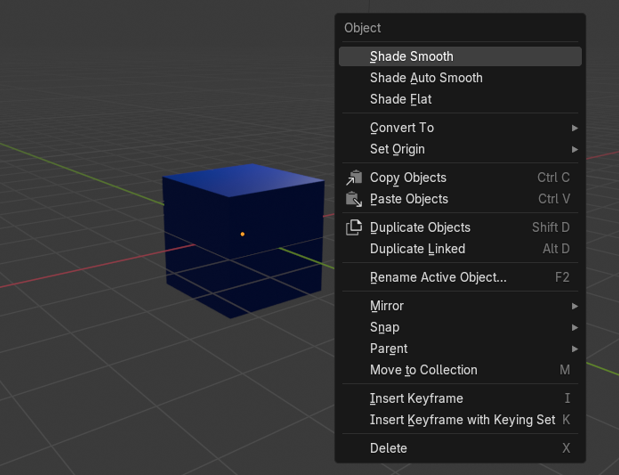Choose Duplicate Linked
619x475 pixels.
coord(417,249)
